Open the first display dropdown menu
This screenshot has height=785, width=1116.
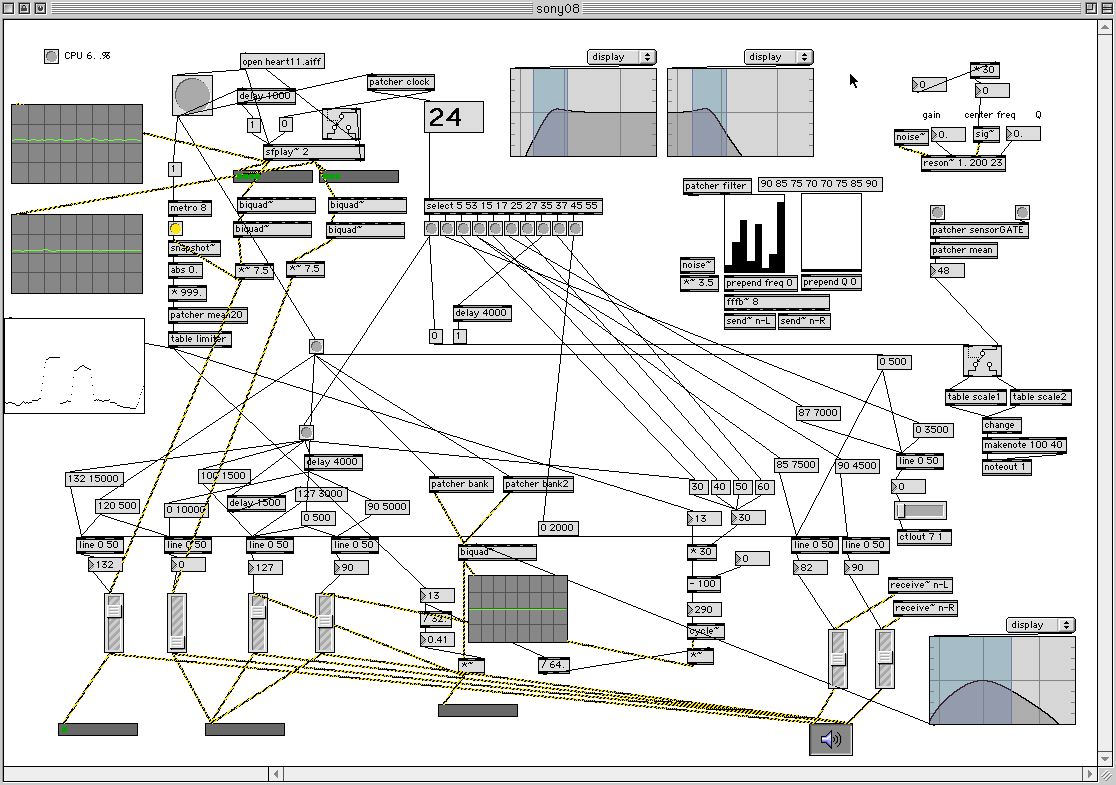point(621,57)
